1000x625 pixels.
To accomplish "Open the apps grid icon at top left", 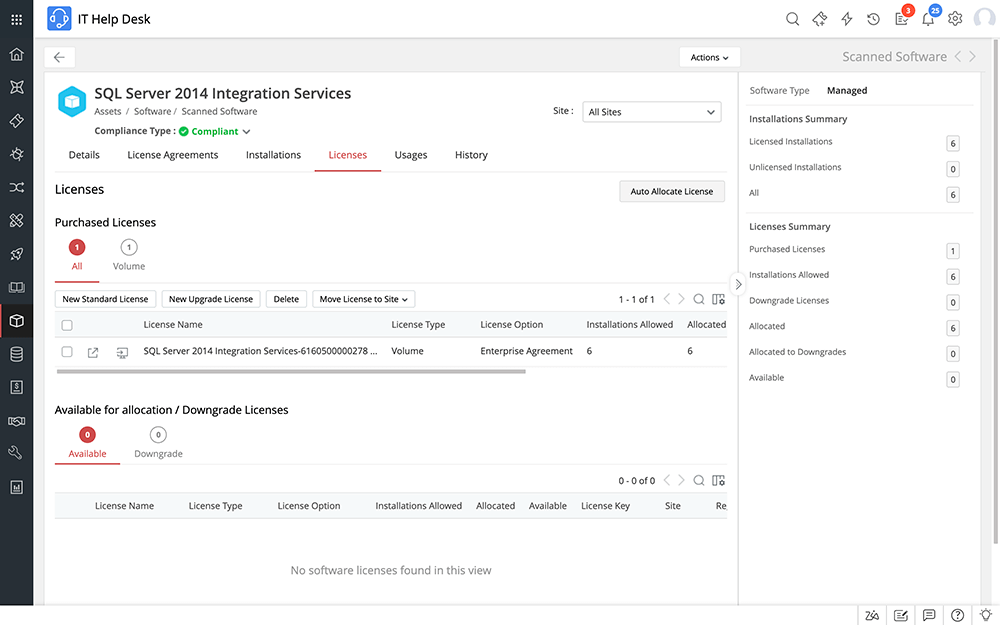I will (x=15, y=18).
